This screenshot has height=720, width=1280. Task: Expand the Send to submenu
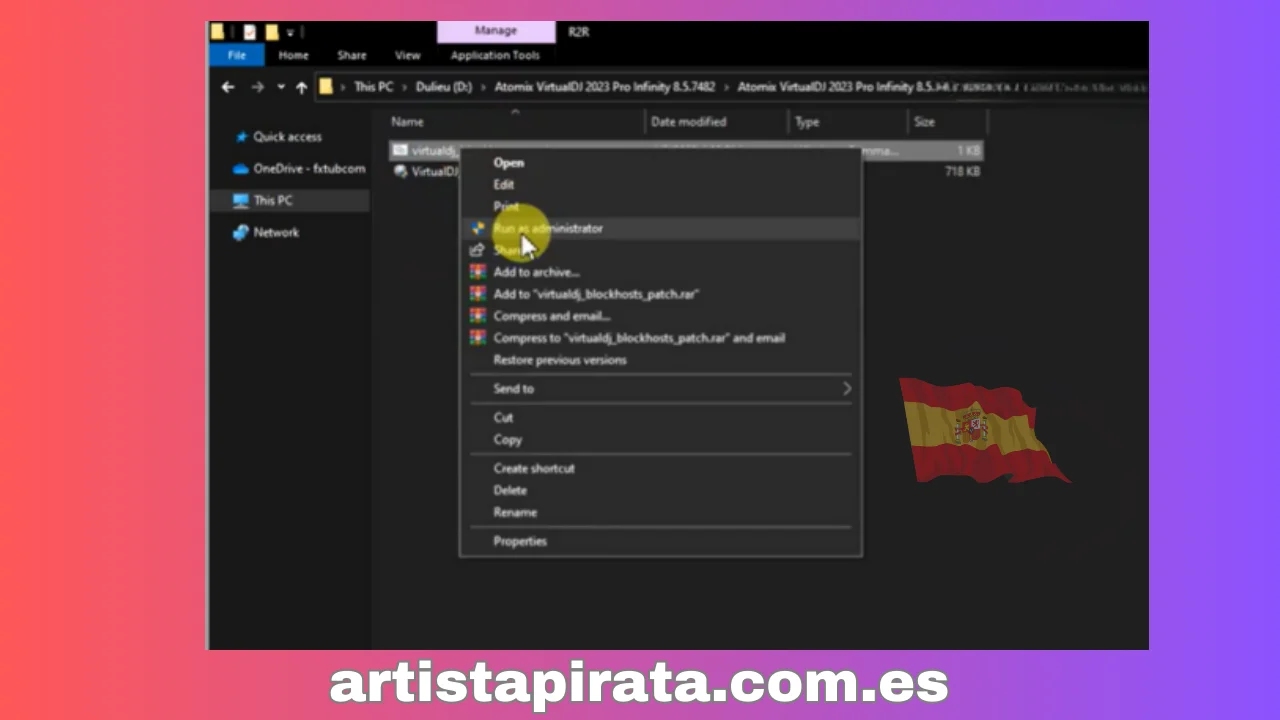(x=660, y=388)
